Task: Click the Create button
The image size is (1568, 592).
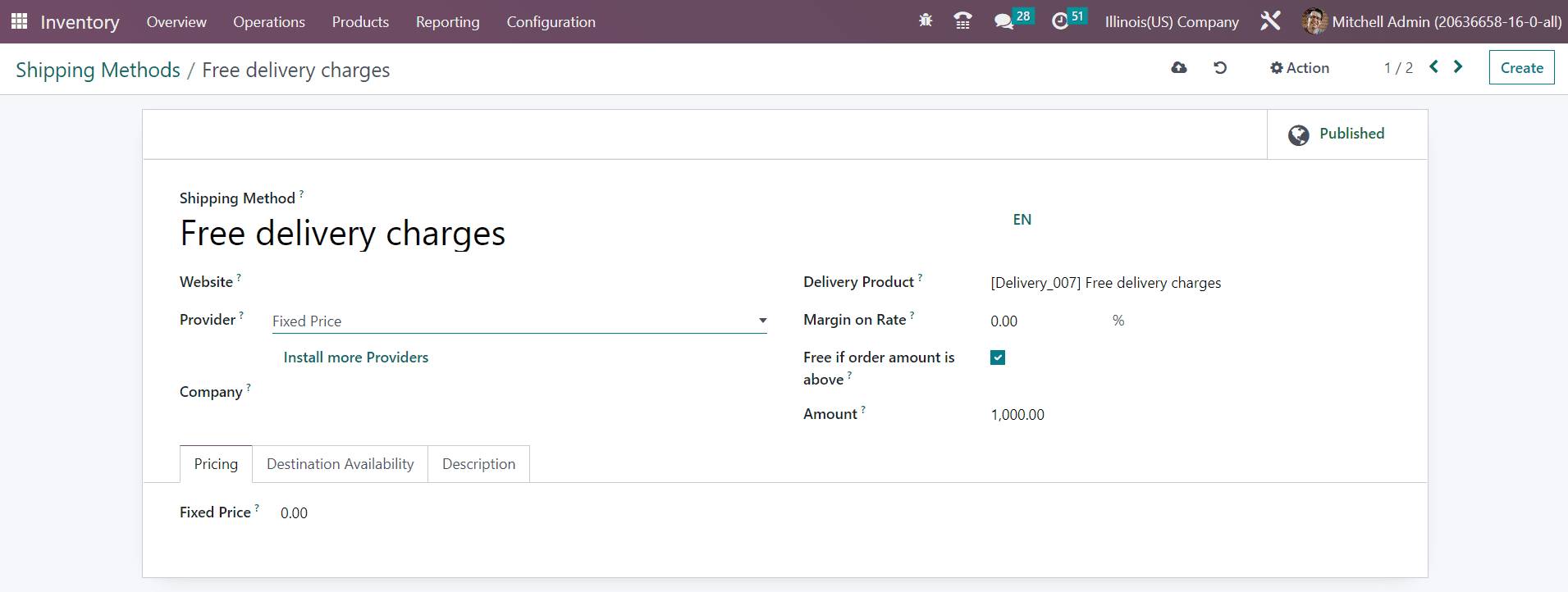Action: [x=1521, y=68]
